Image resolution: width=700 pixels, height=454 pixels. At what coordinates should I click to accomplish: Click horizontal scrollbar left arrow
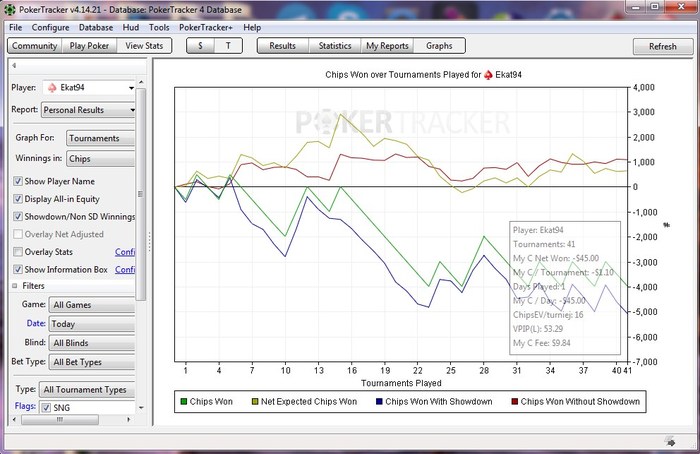coord(14,420)
